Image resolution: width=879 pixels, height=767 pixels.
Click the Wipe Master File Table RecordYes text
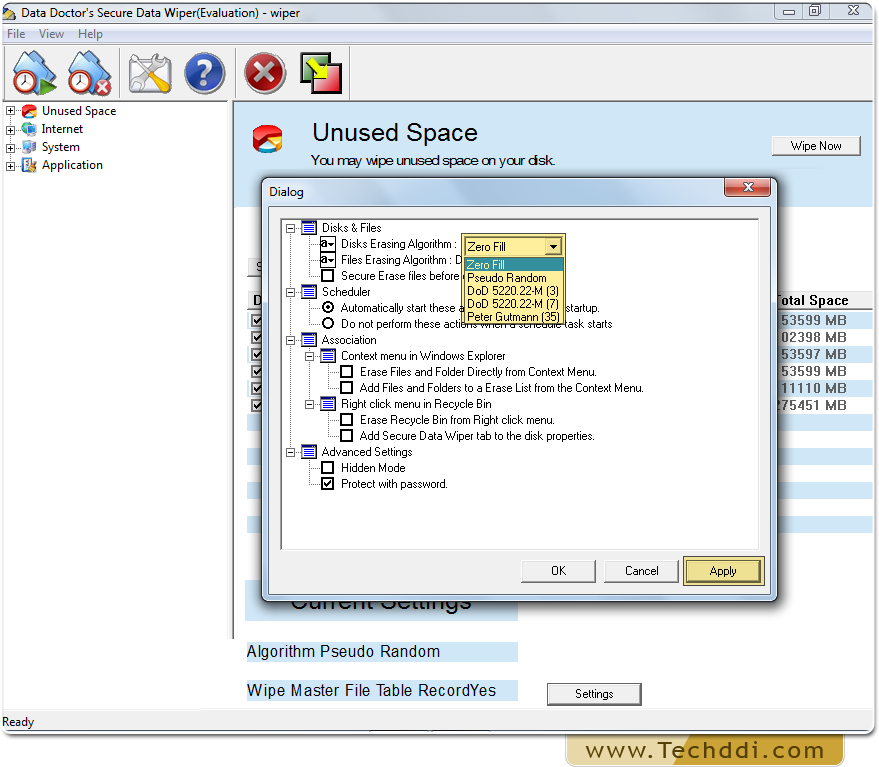[371, 690]
